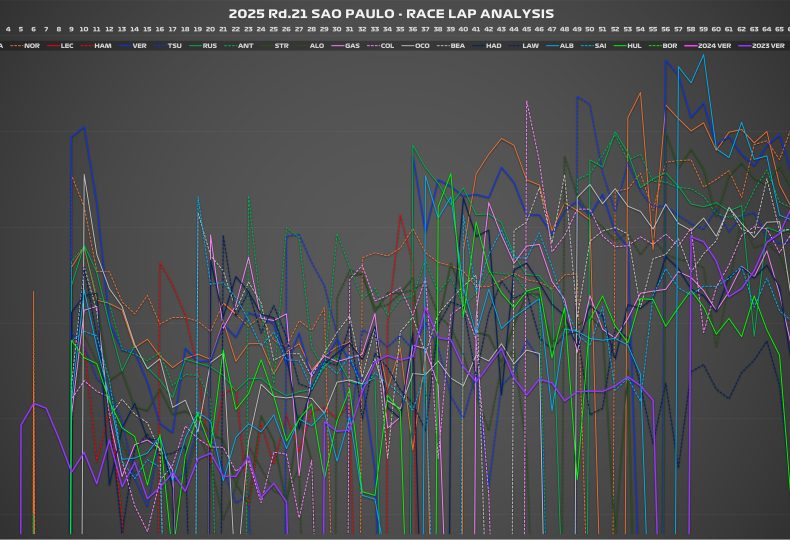Click the TSU legend label
This screenshot has height=540, width=790.
[175, 46]
